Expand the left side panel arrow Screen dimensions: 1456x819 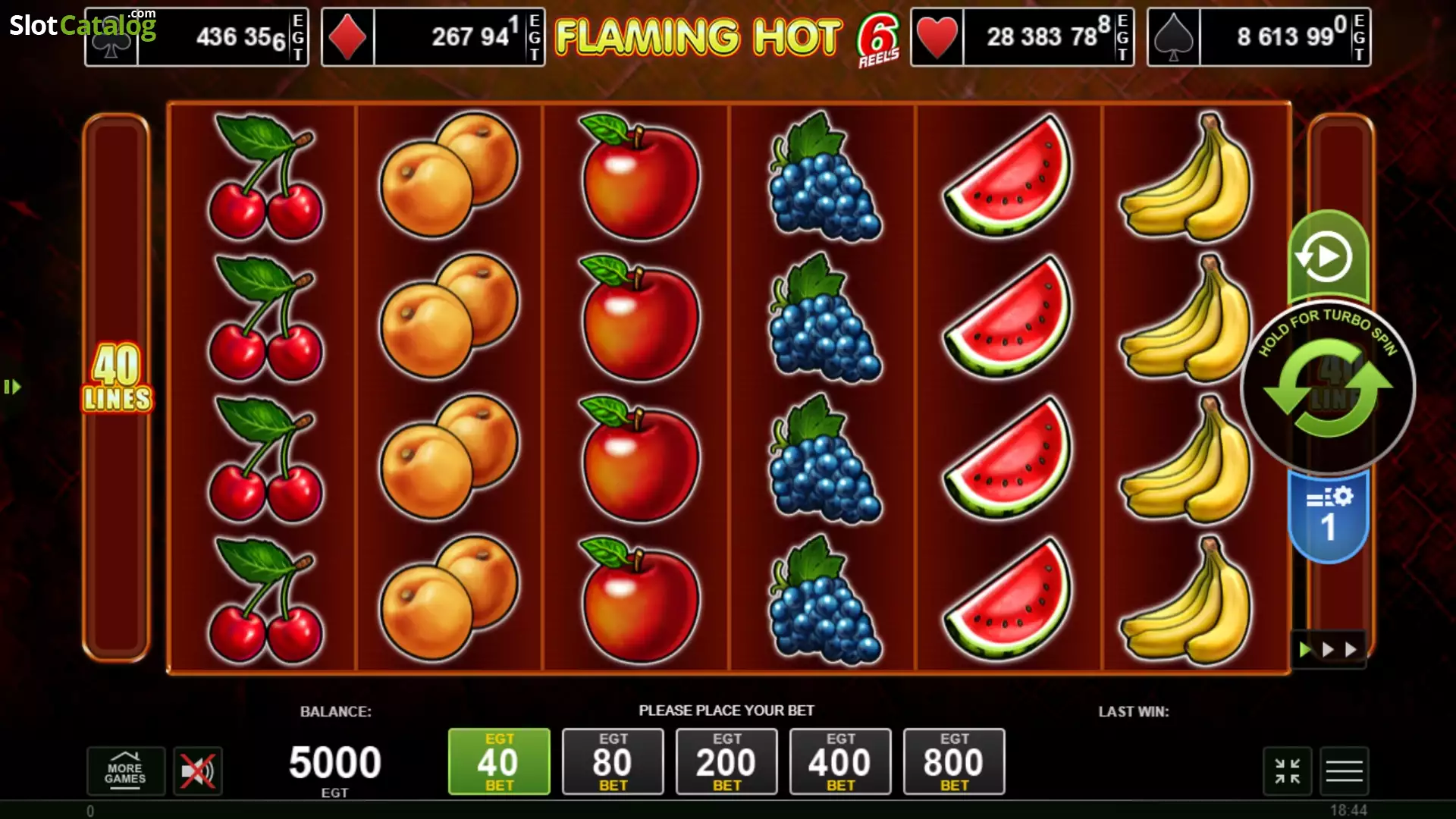(12, 387)
